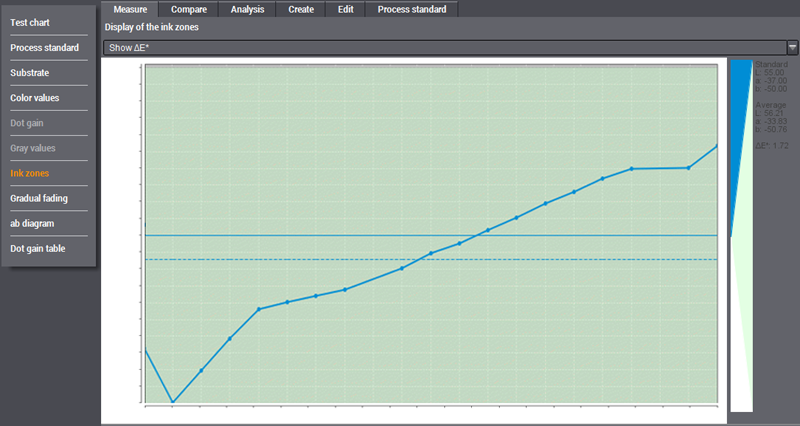Click the lowest data point on the curve
The image size is (800, 426).
pos(173,403)
